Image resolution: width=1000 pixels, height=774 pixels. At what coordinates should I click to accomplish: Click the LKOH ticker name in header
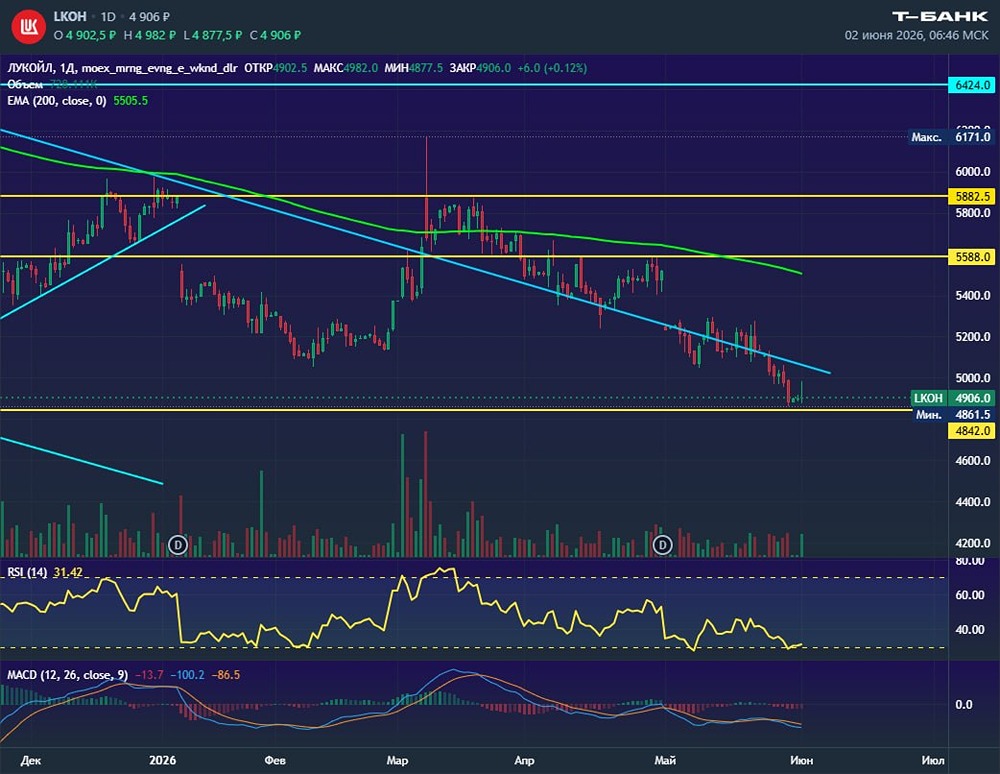70,17
